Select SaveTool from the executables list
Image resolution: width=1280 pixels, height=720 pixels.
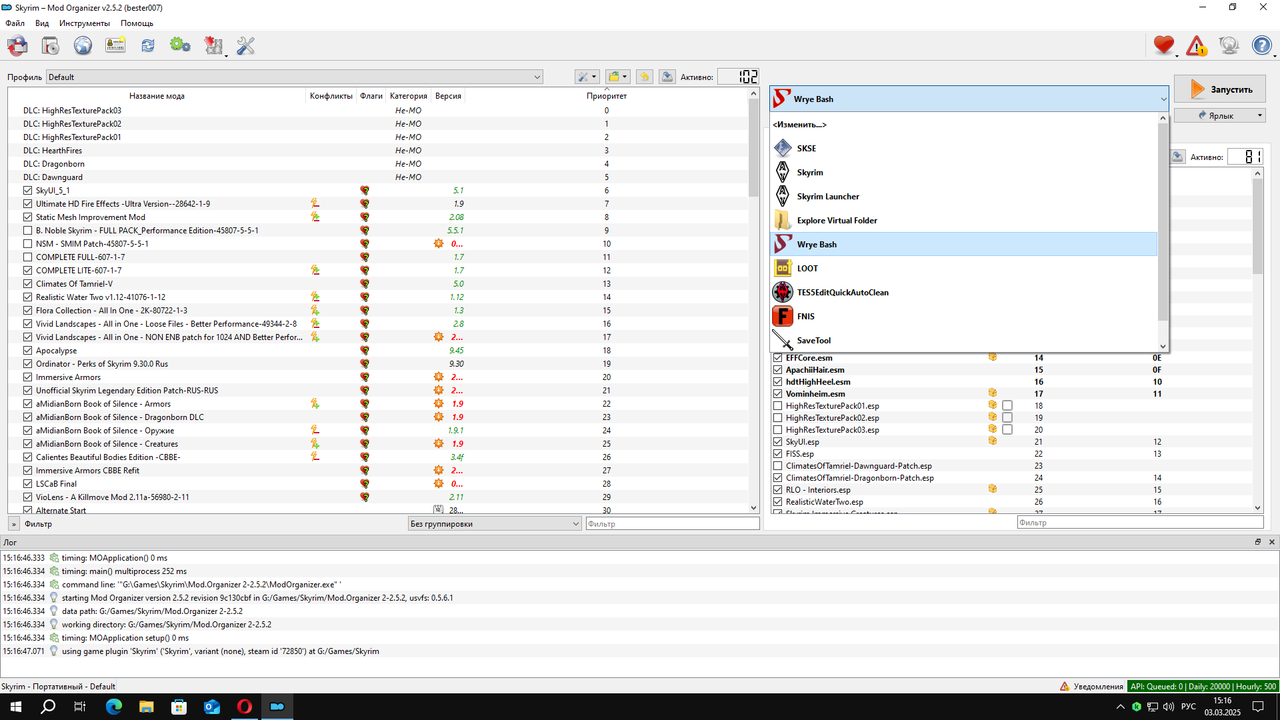pyautogui.click(x=964, y=340)
